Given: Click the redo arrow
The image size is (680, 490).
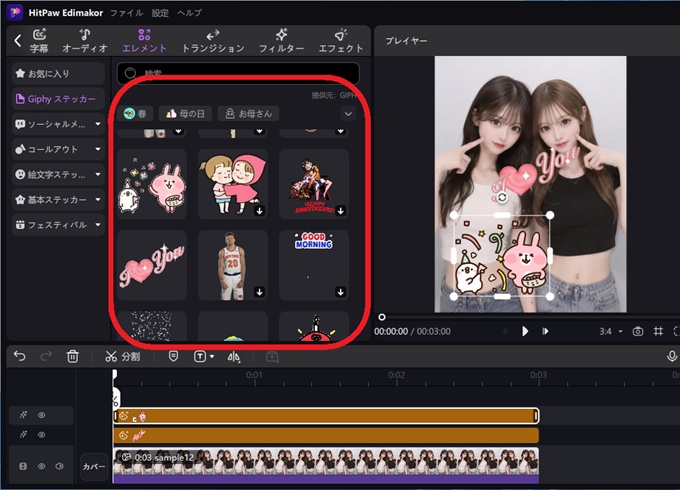Looking at the screenshot, I should tap(46, 356).
